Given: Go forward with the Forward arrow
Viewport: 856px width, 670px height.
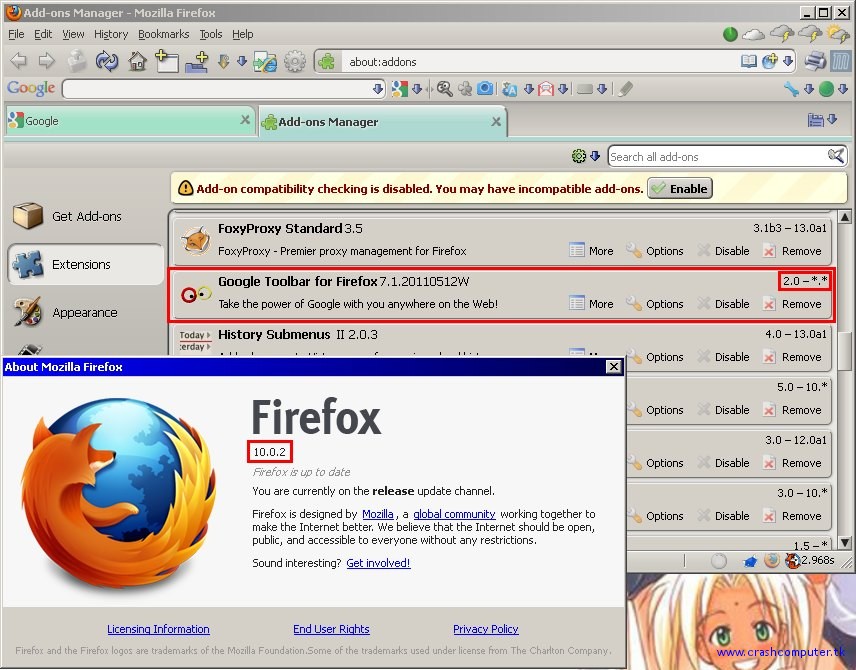Looking at the screenshot, I should click(x=47, y=61).
